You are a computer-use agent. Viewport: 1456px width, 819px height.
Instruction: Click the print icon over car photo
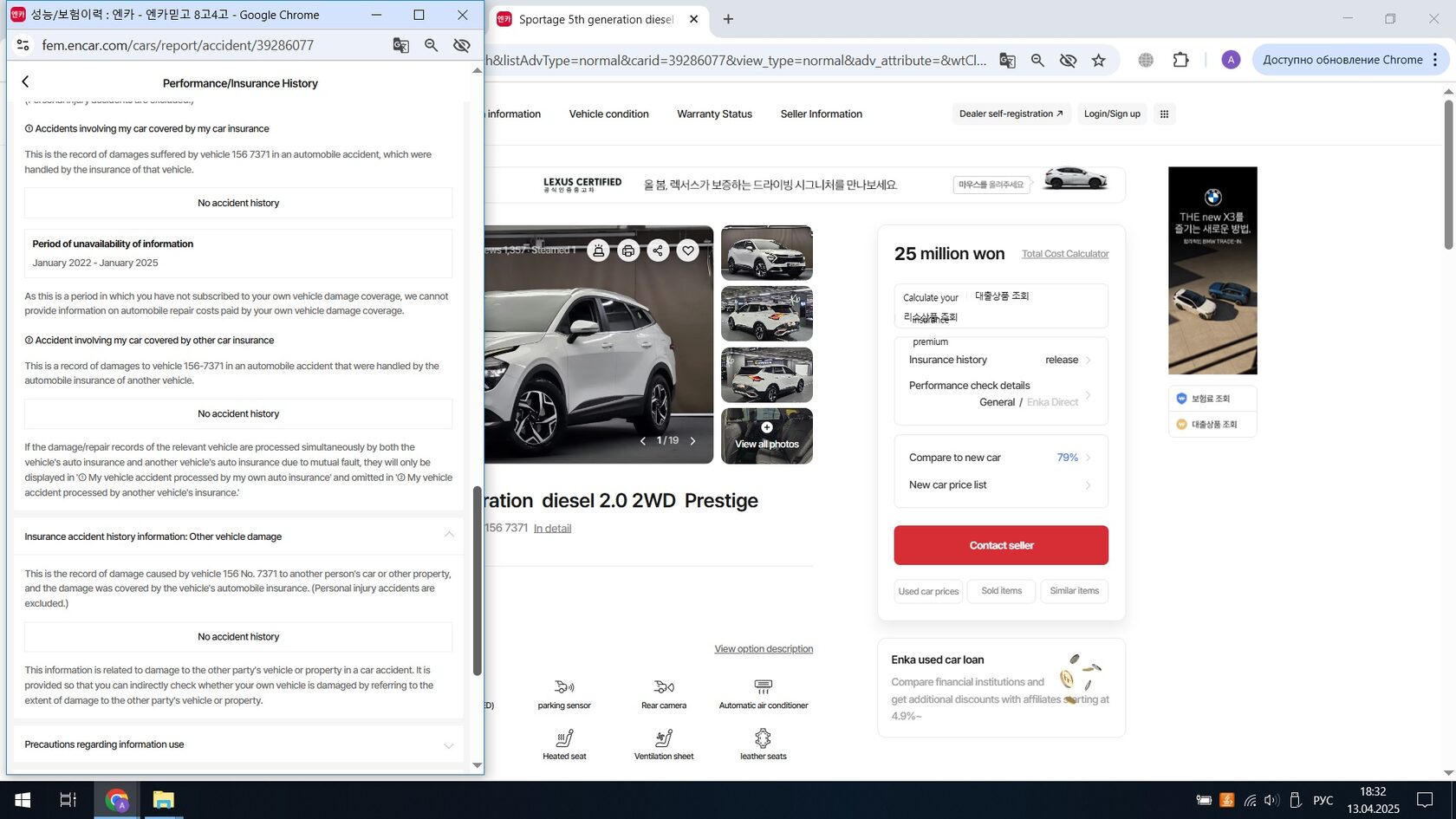tap(628, 250)
